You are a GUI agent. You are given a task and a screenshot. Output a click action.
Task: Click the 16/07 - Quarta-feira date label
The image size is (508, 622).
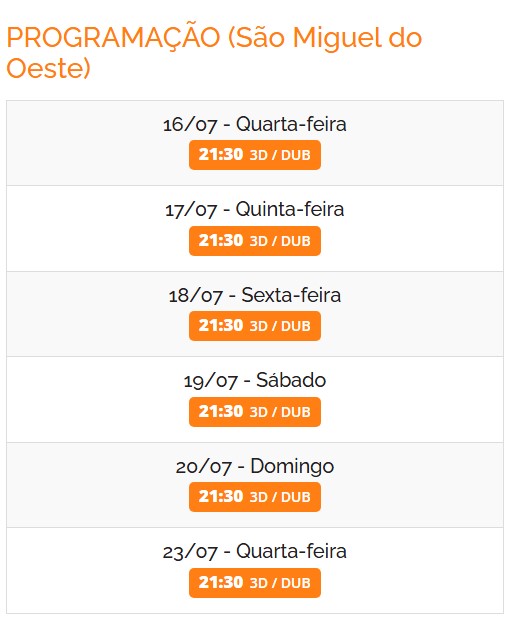coord(255,124)
